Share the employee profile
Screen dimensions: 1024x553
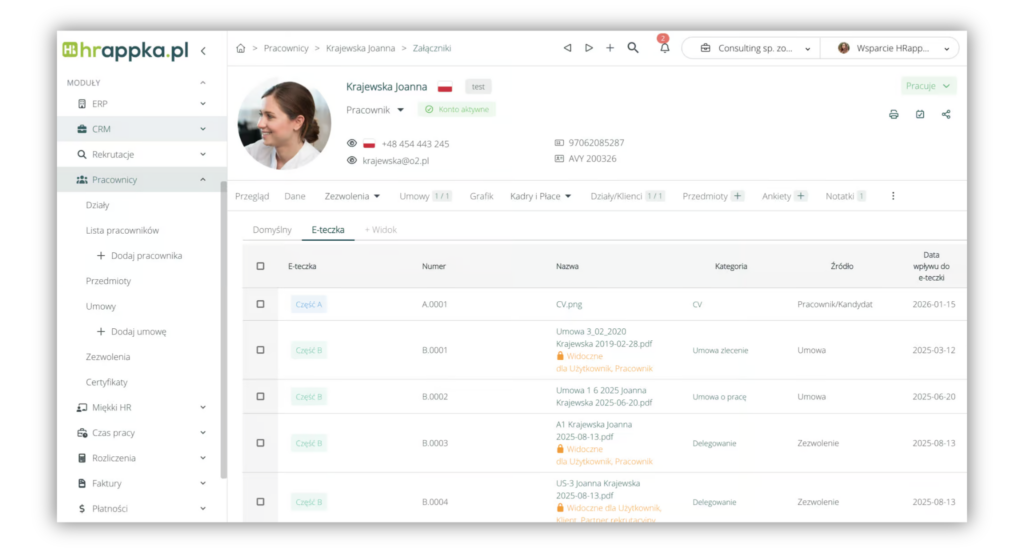(946, 114)
